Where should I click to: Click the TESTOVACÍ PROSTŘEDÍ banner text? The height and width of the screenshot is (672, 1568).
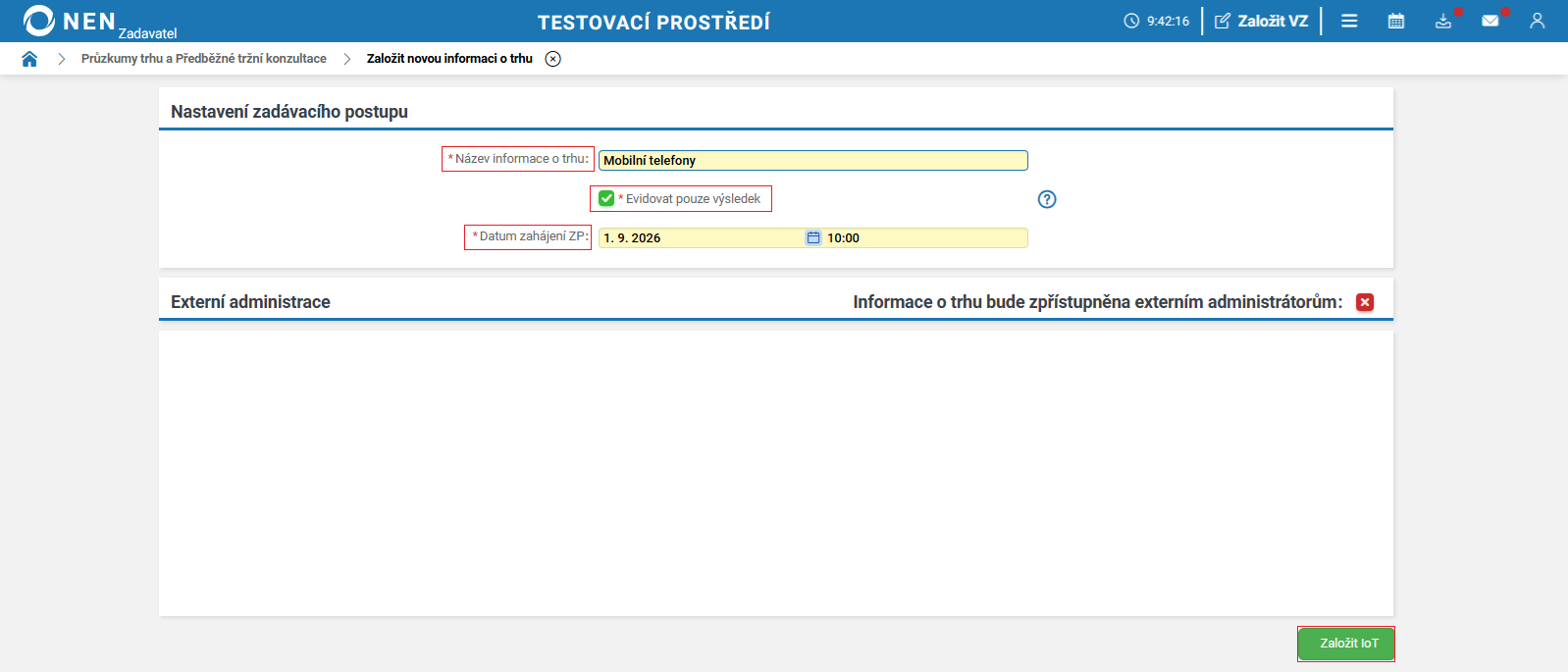click(x=653, y=22)
